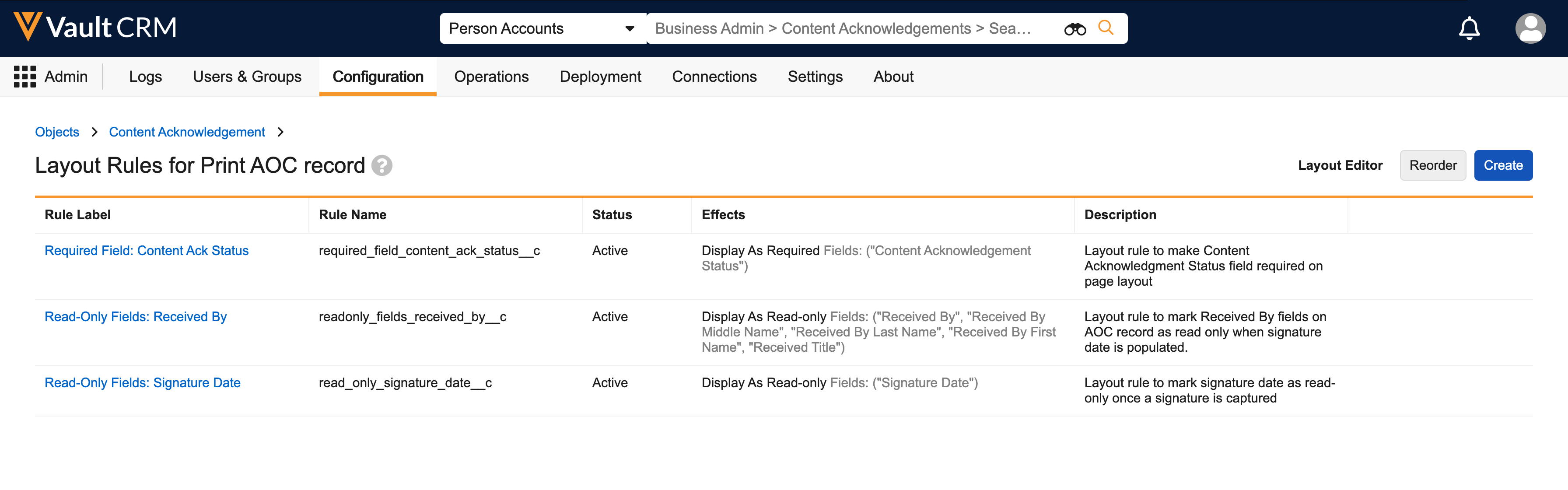Open the Users & Groups tab

[x=247, y=77]
